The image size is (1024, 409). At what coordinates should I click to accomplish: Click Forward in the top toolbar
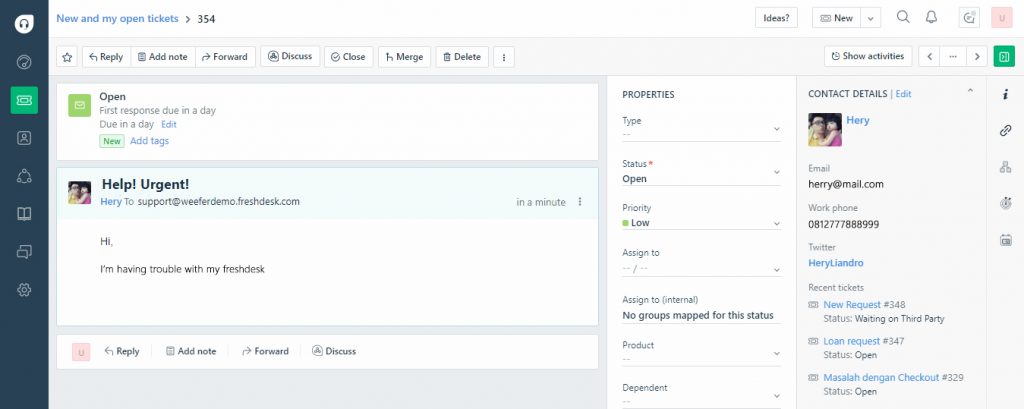[225, 57]
